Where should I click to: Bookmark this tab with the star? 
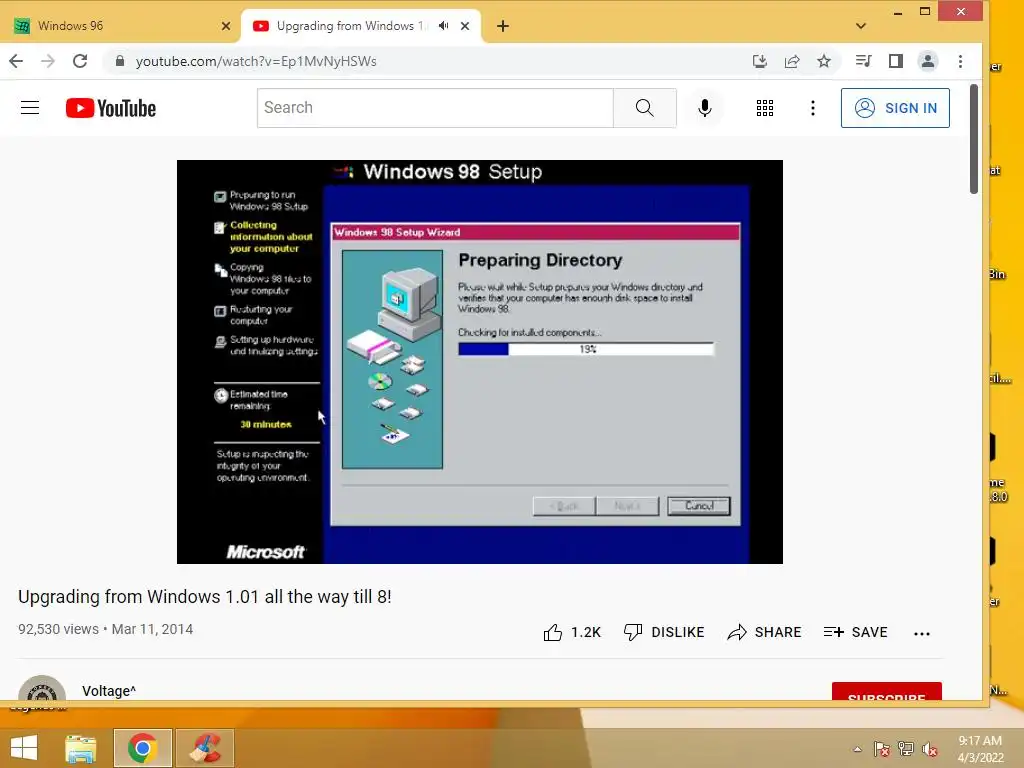pos(824,61)
